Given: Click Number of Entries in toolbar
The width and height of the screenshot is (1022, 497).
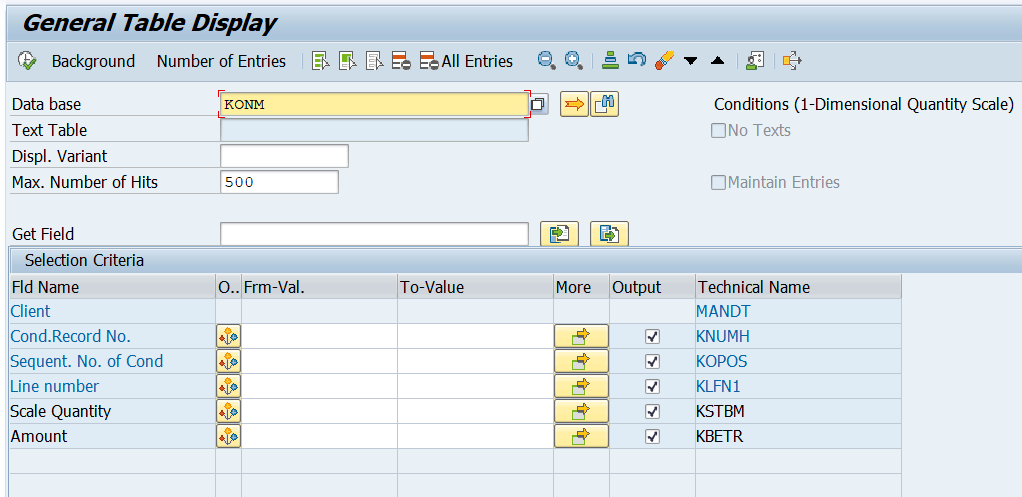Looking at the screenshot, I should (x=221, y=61).
